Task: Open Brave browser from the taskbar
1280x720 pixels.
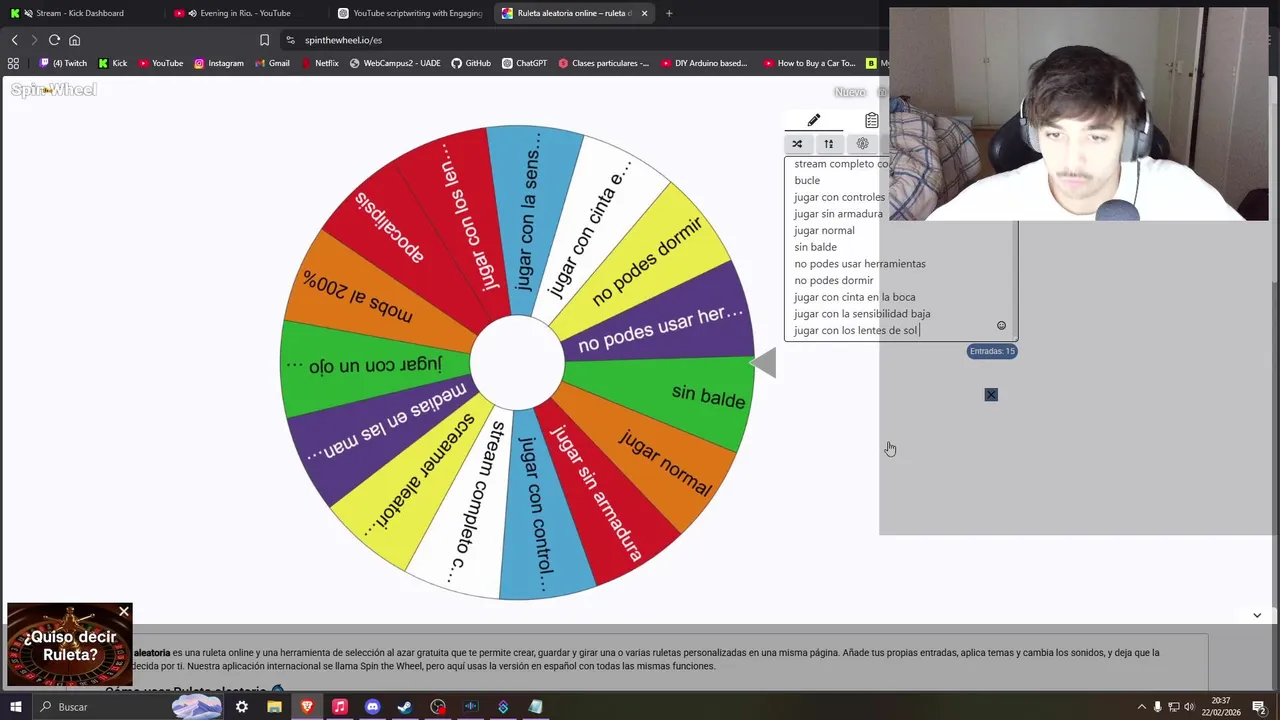Action: [x=307, y=707]
